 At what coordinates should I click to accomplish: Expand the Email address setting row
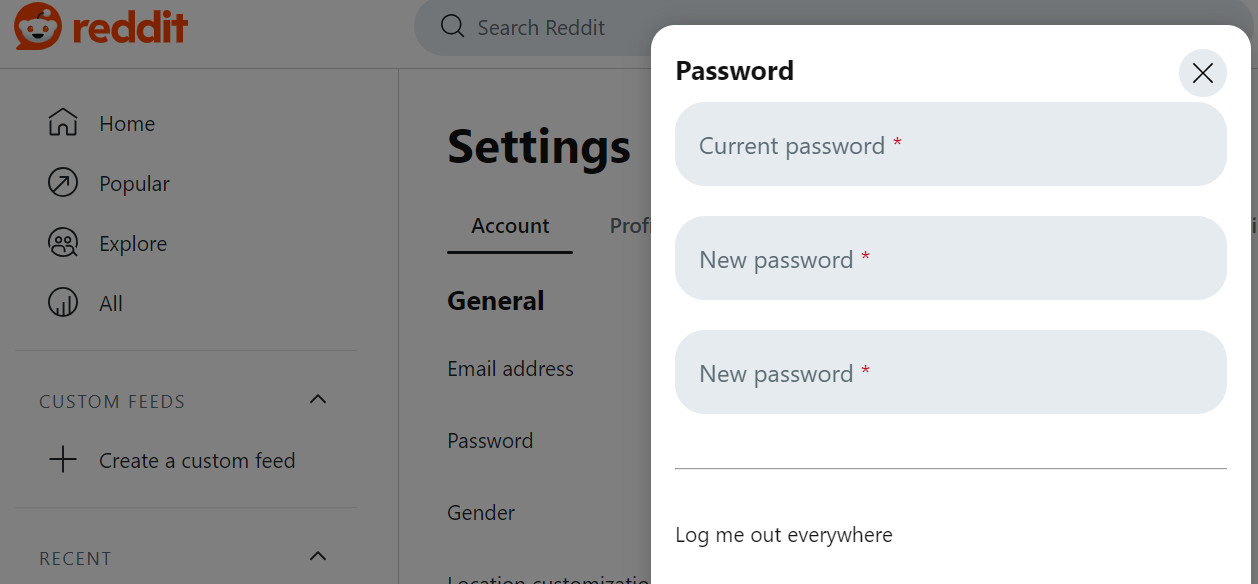(510, 368)
